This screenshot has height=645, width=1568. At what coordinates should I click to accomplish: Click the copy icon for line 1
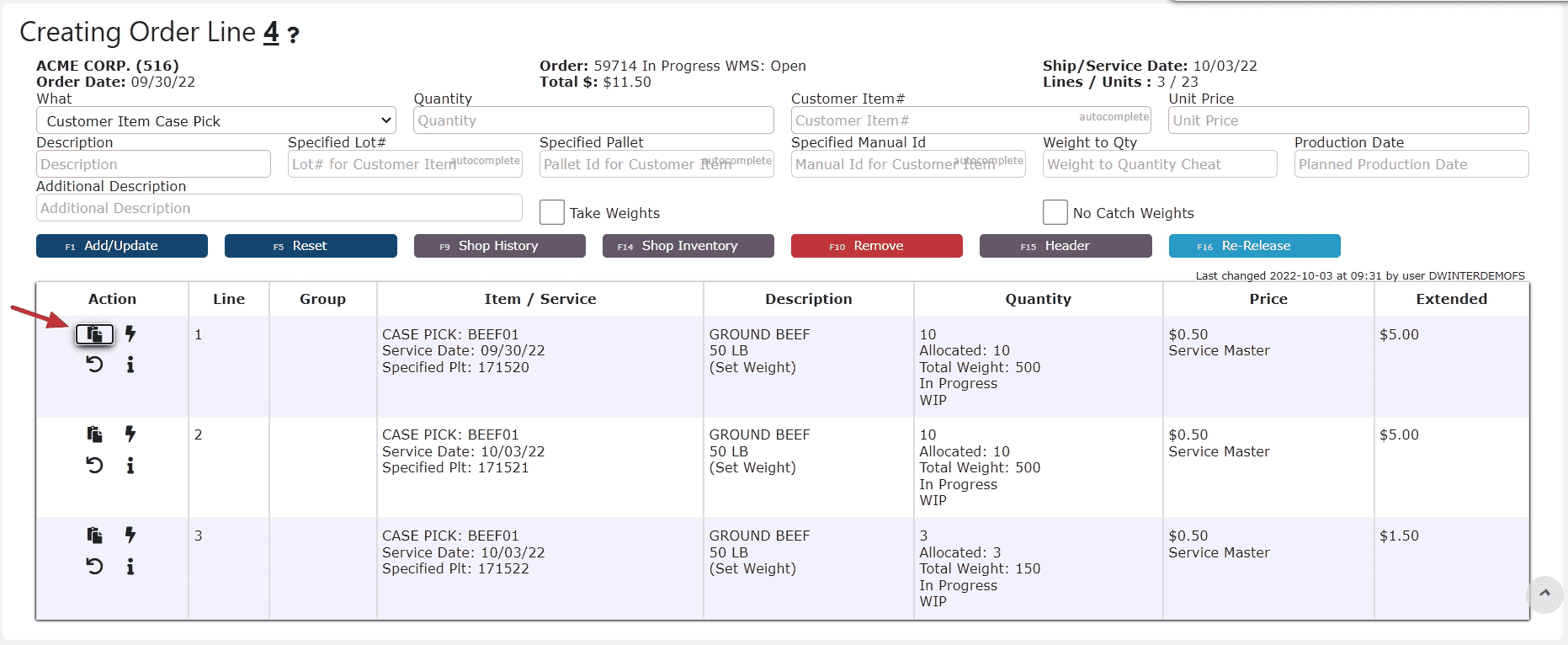pos(94,334)
